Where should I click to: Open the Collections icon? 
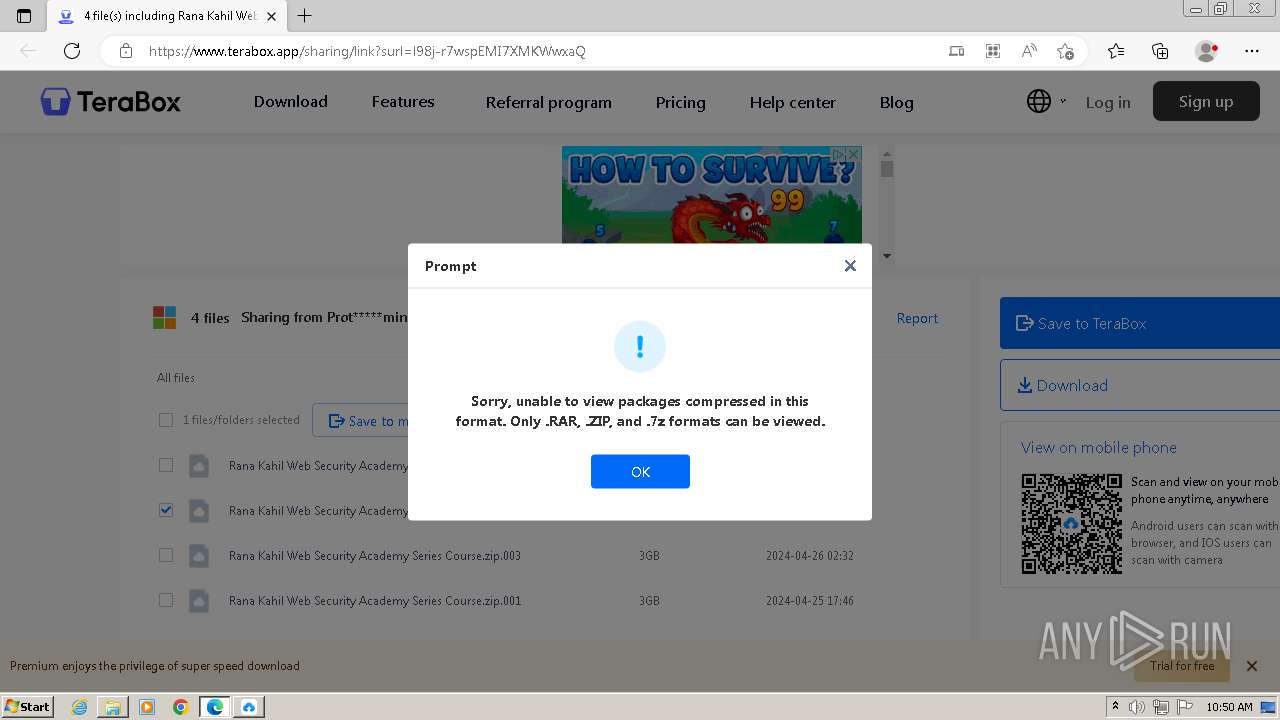pos(1160,51)
